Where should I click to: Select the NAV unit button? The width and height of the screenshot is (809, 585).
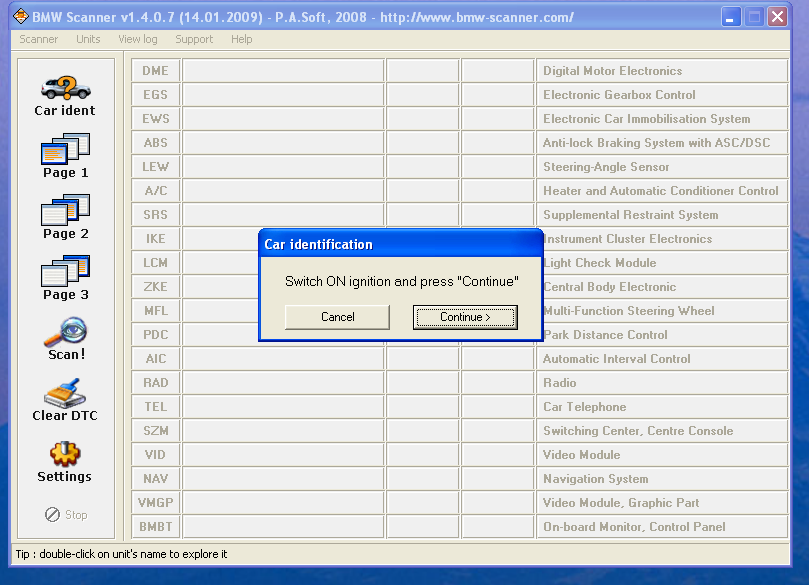pyautogui.click(x=155, y=478)
